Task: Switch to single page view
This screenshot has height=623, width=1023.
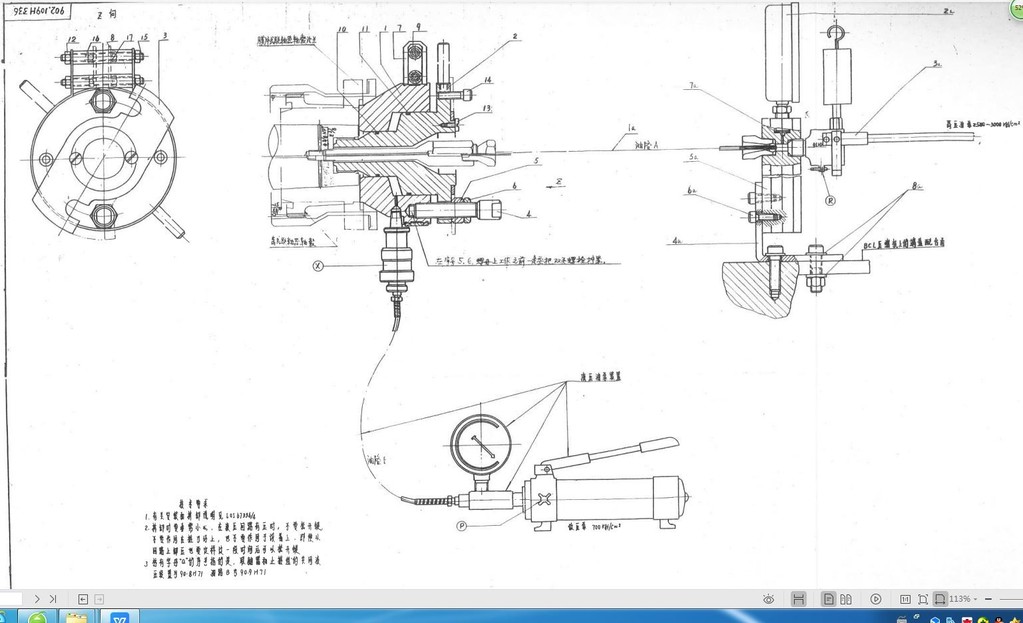Action: (829, 599)
